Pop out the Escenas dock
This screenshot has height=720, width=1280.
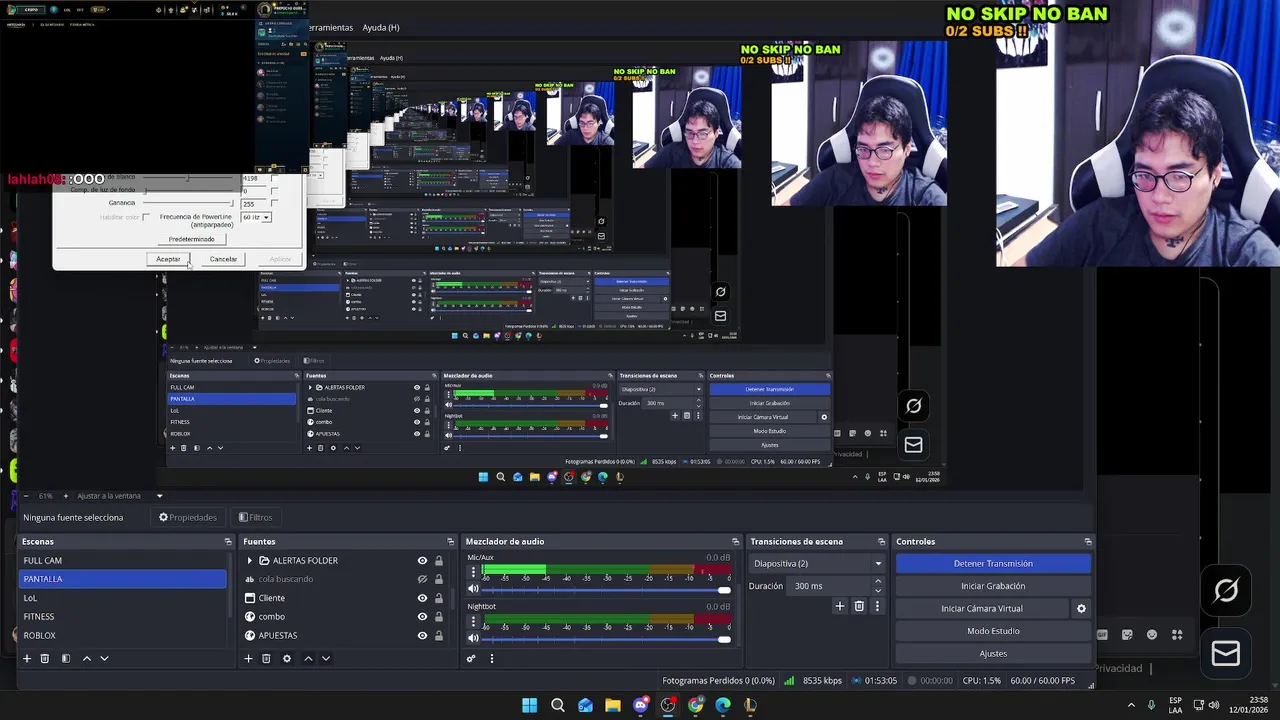click(x=228, y=542)
